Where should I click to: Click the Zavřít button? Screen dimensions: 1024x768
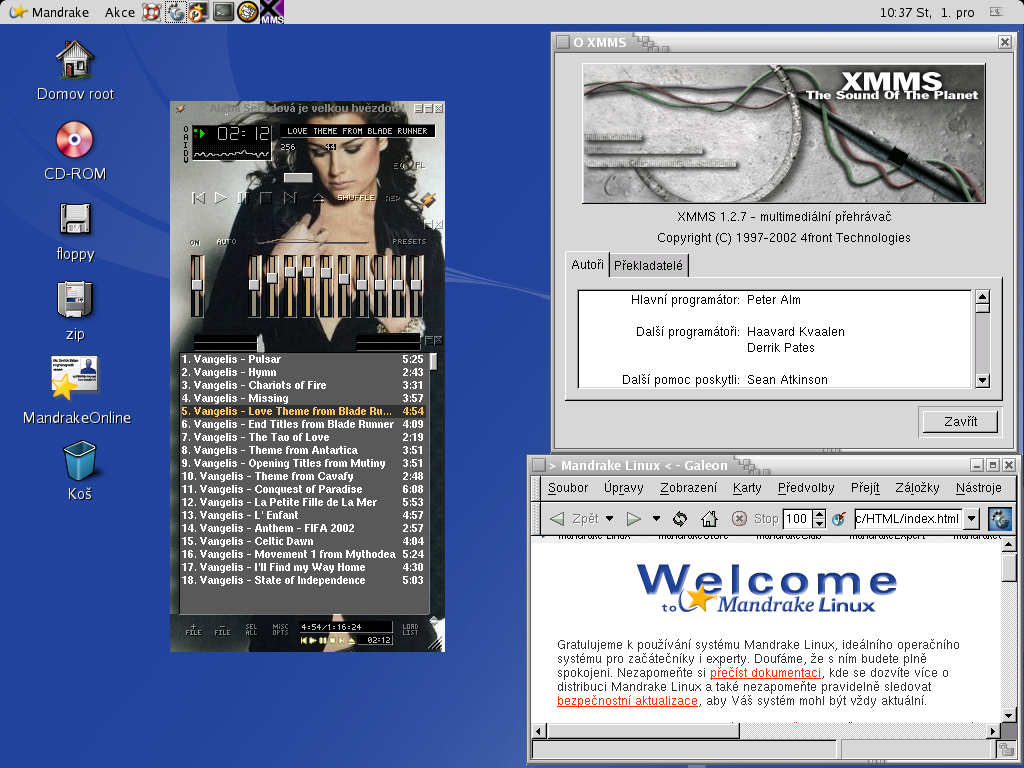pos(959,421)
